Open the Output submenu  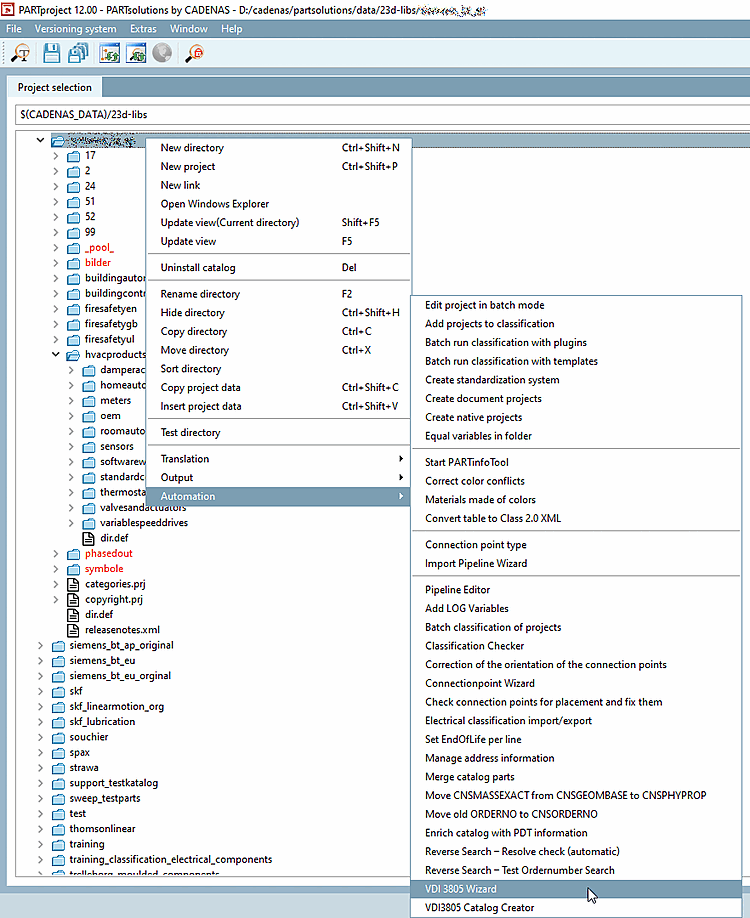pos(279,478)
